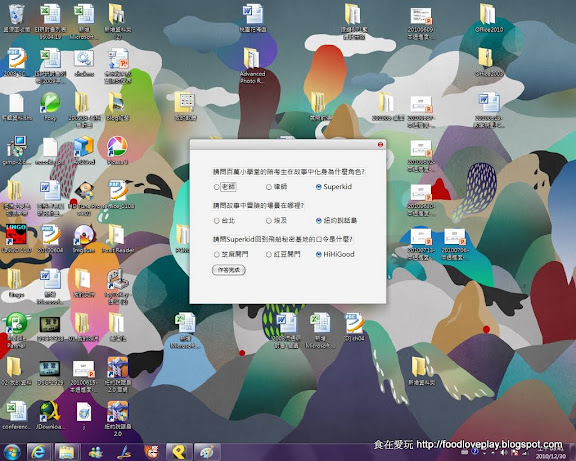576x461 pixels.
Task: Open the fiery face taskbar icon
Action: coord(152,452)
